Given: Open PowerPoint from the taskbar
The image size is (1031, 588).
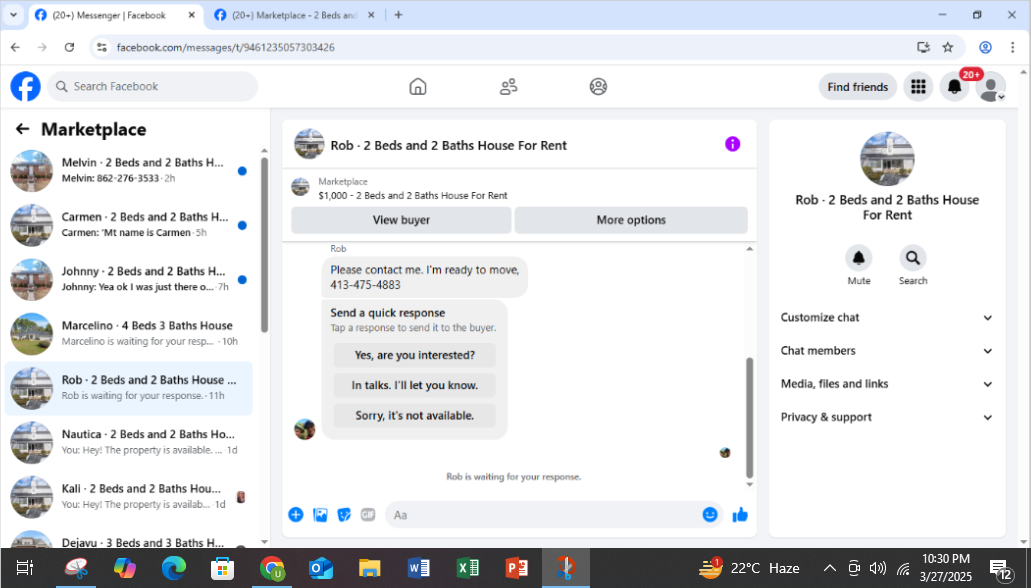Looking at the screenshot, I should (x=516, y=568).
